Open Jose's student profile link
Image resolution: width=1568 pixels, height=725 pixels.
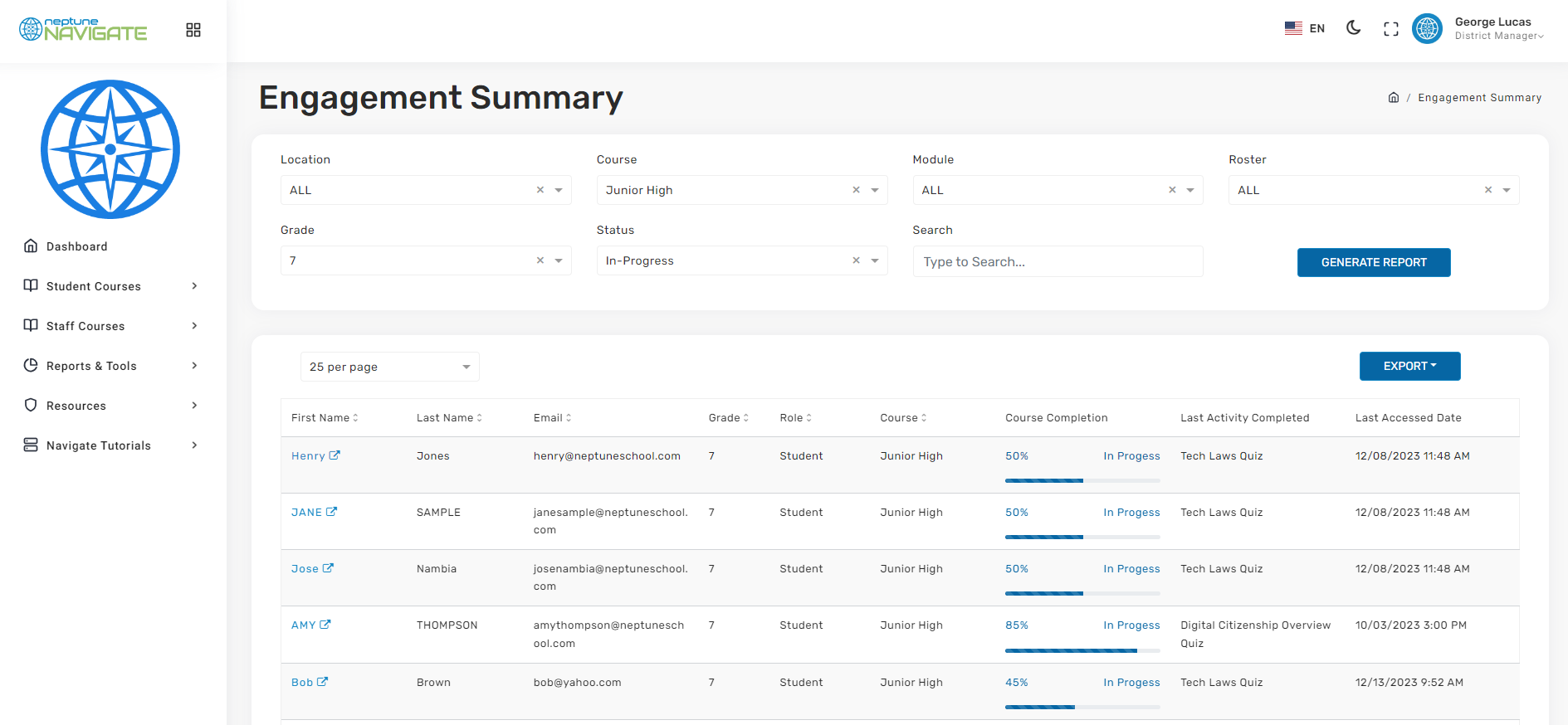pos(312,569)
